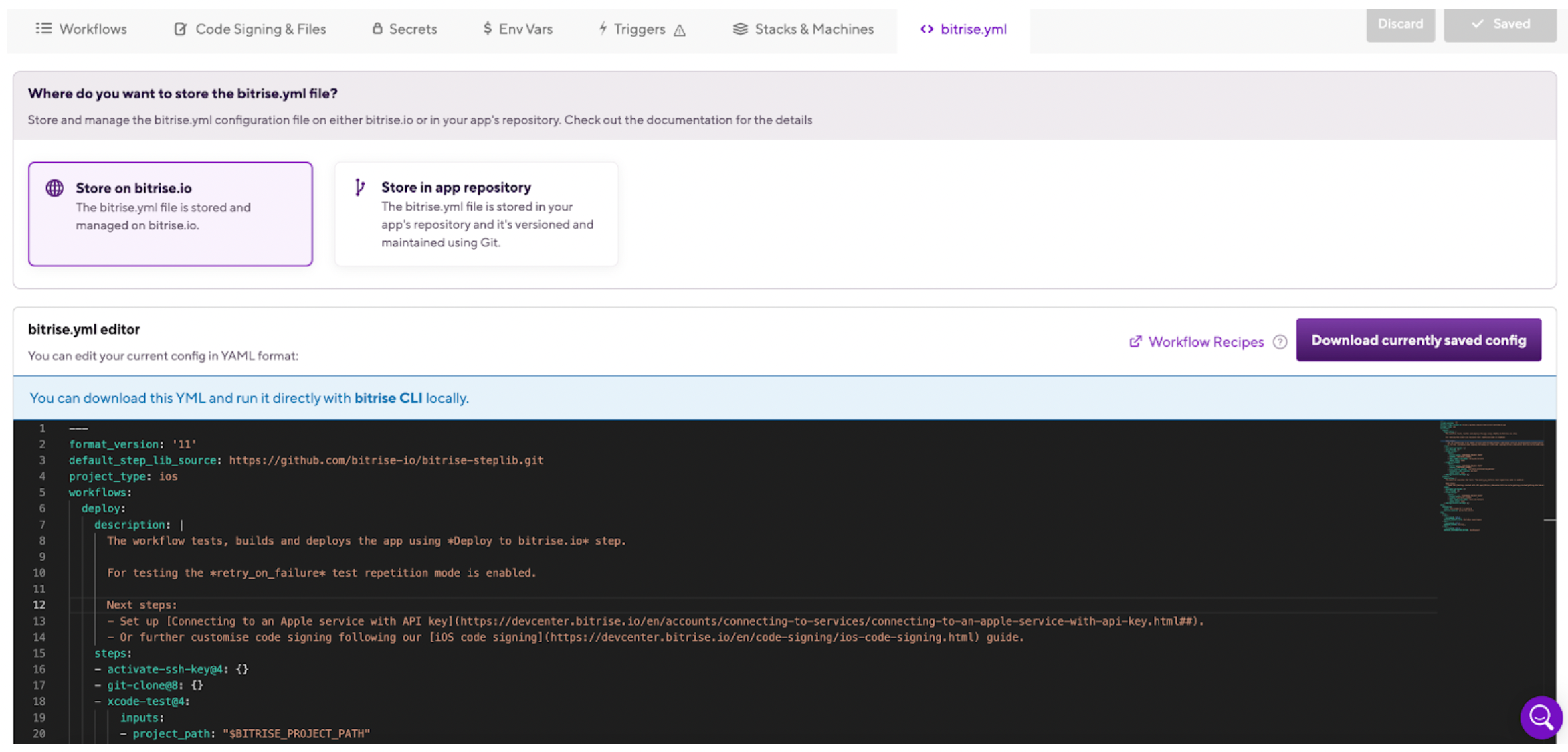The width and height of the screenshot is (1568, 752).
Task: Click the Stacks layers icon
Action: 740,29
